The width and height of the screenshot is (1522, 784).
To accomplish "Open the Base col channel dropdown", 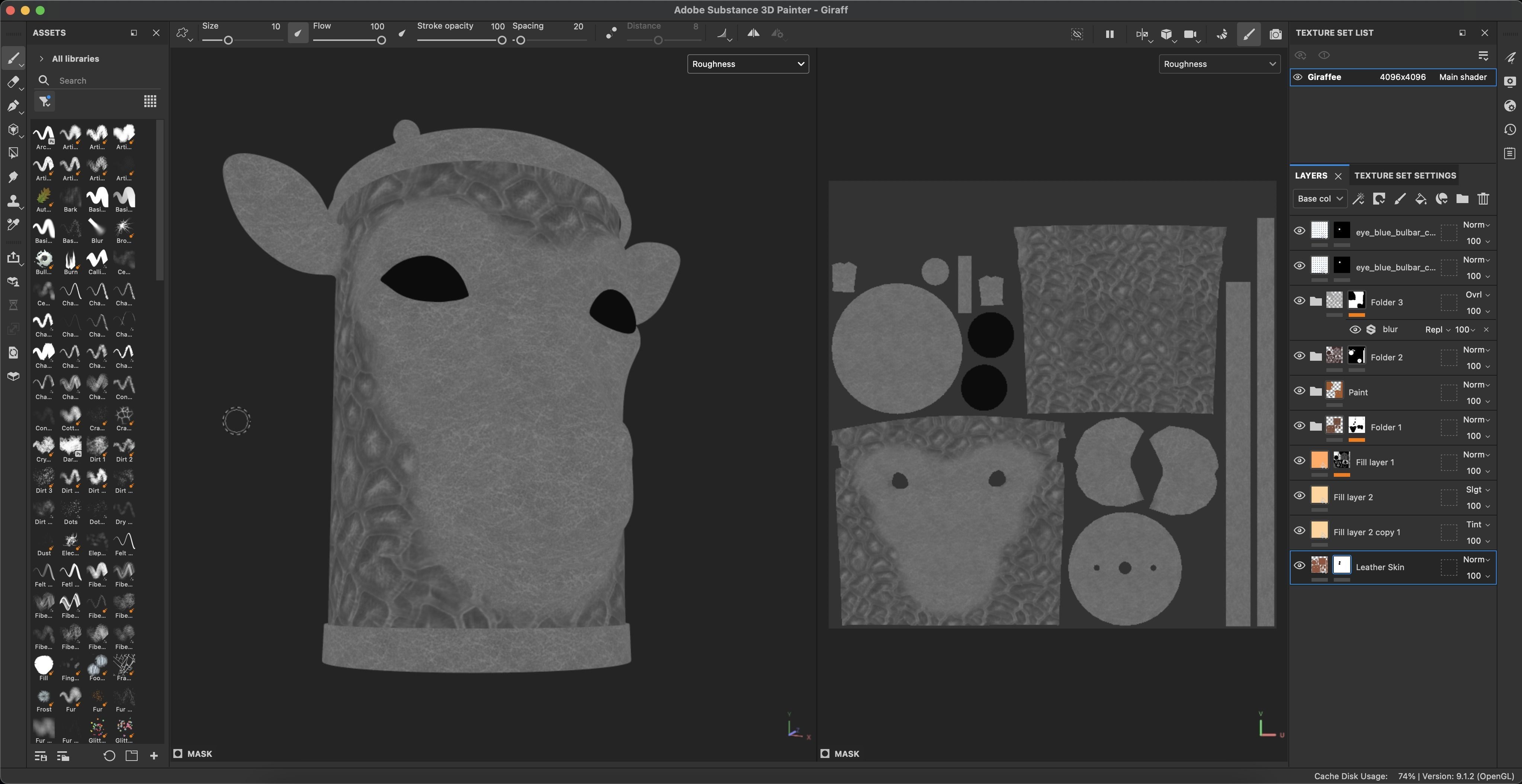I will pos(1319,199).
